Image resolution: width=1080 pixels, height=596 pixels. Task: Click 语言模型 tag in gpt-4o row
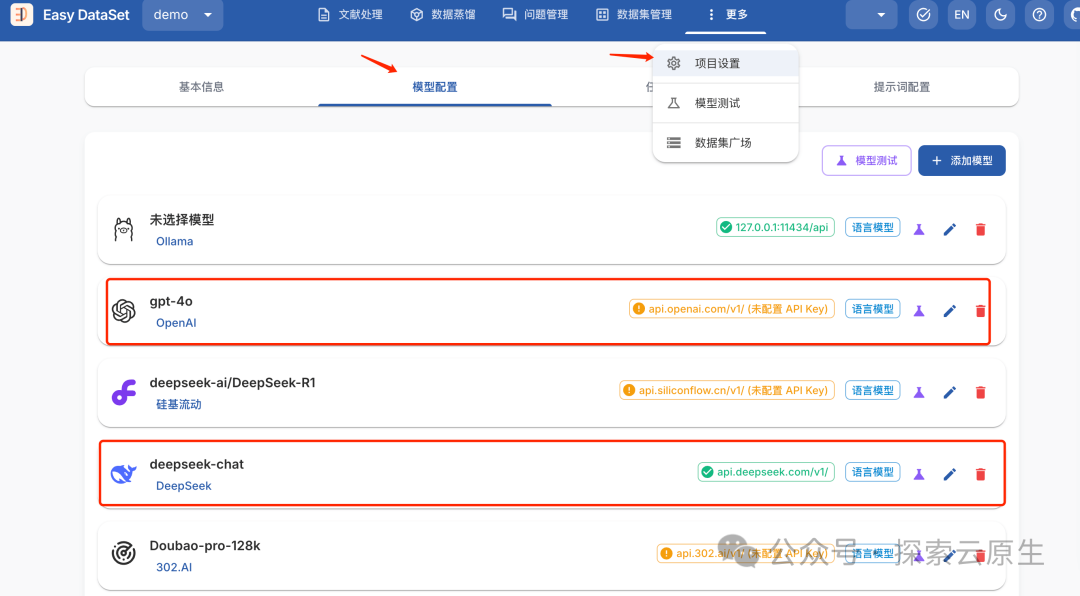(x=873, y=309)
